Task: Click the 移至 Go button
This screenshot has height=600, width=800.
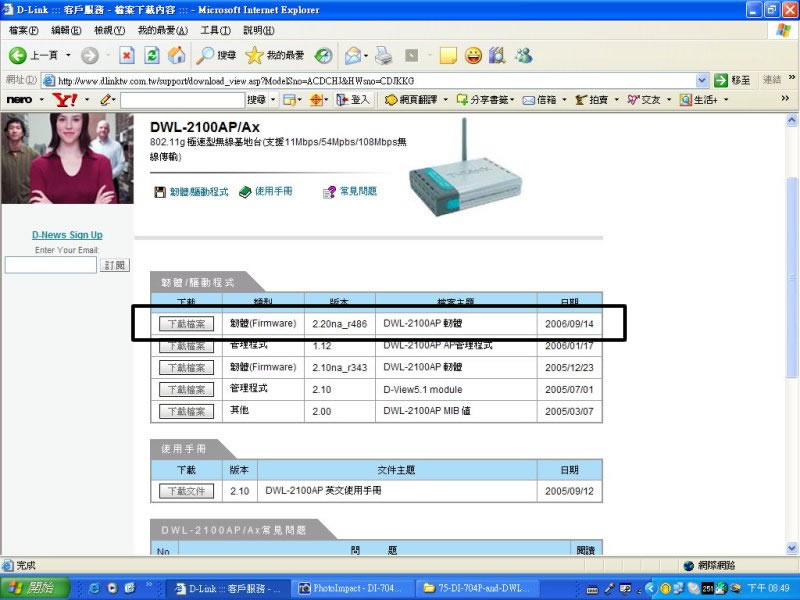Action: (x=733, y=80)
